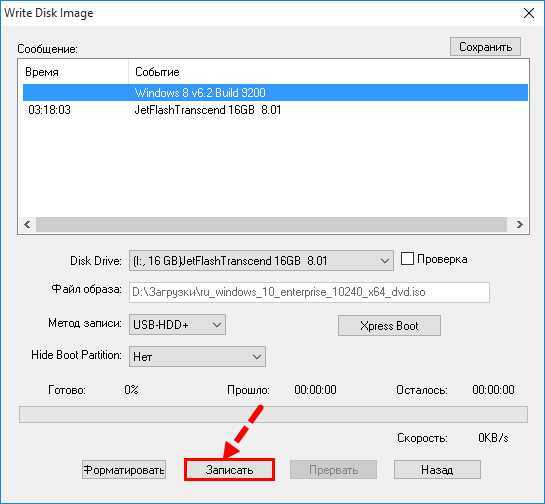Click the left scroll arrow of message list
The image size is (545, 504).
click(x=27, y=225)
